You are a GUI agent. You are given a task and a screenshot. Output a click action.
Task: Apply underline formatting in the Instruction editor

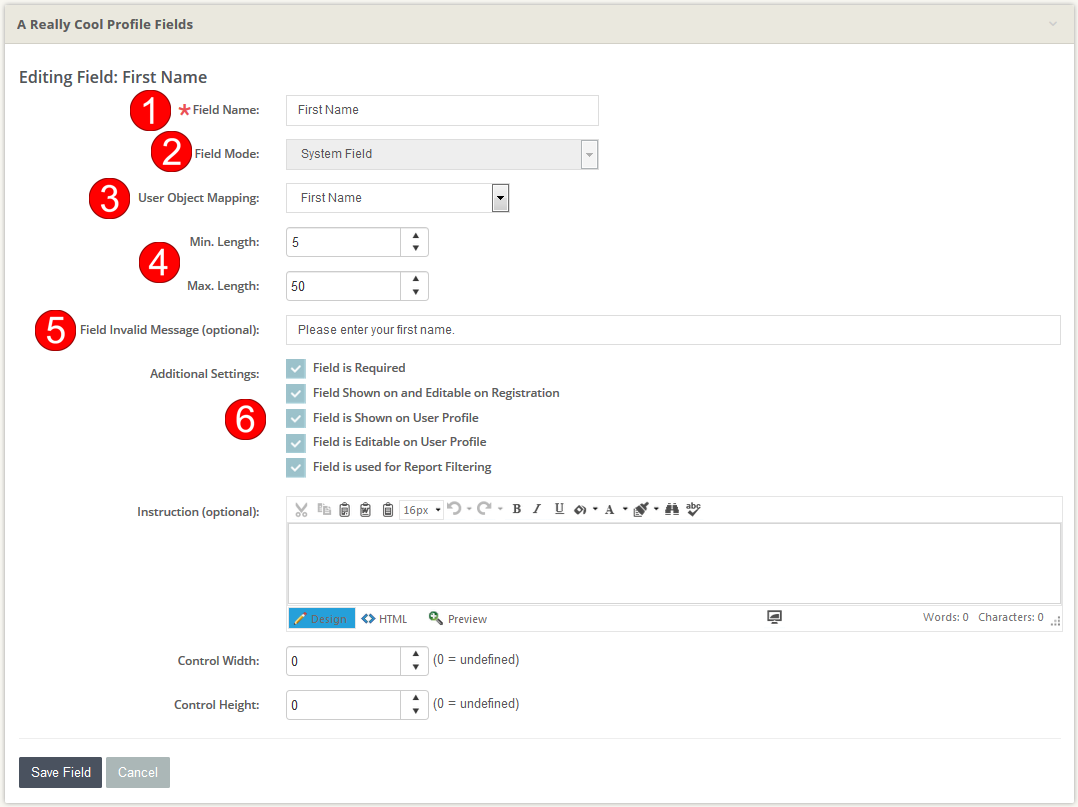click(558, 509)
